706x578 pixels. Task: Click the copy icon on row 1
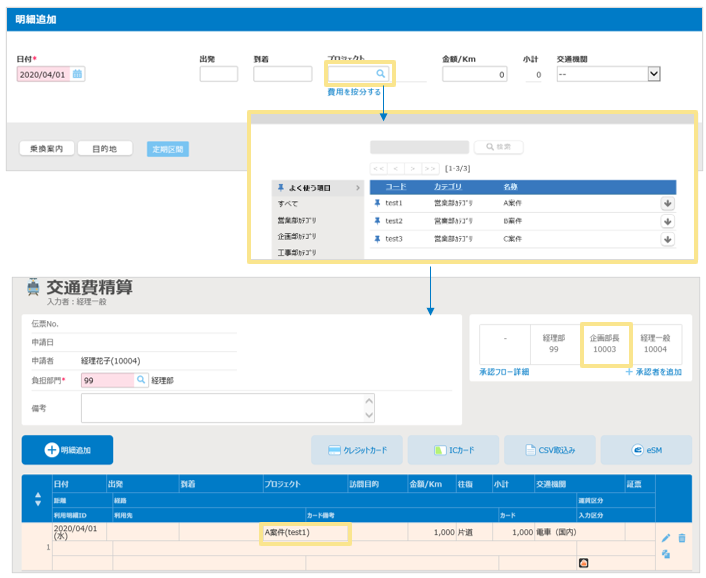(x=666, y=554)
